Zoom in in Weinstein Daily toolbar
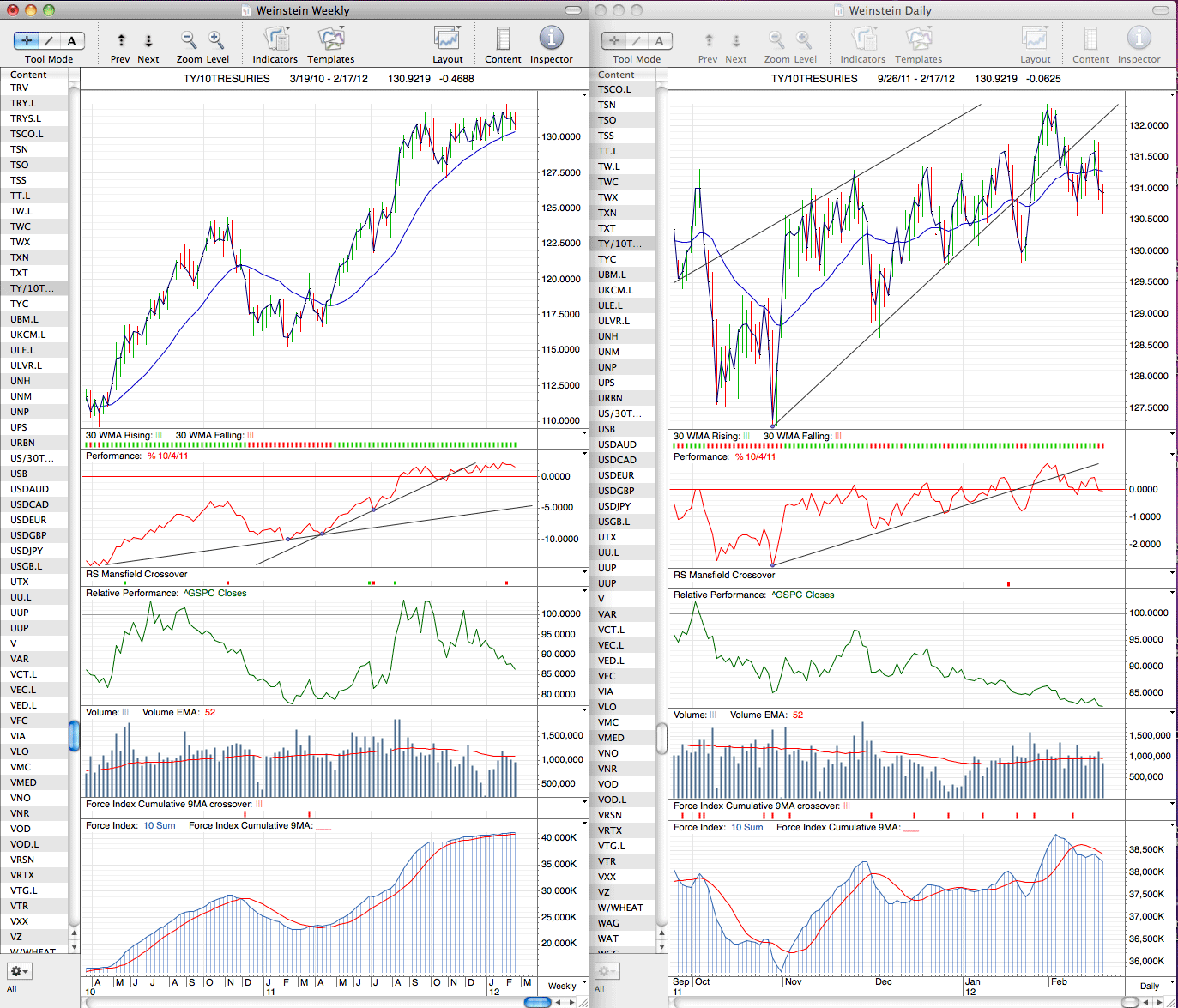 point(804,39)
